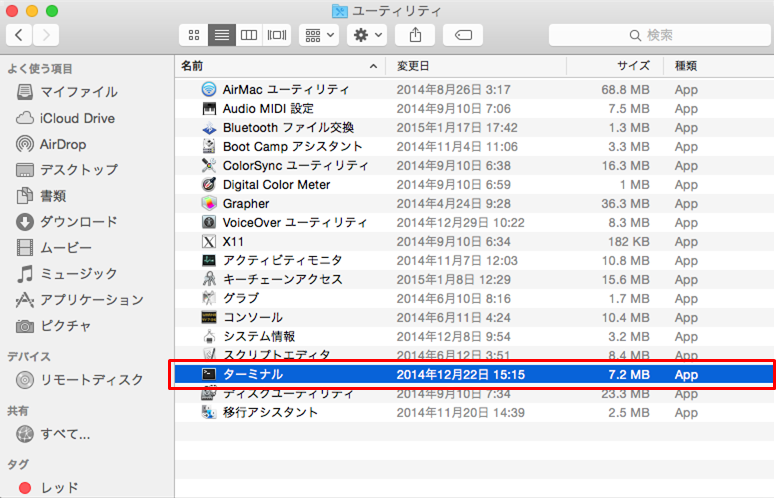This screenshot has height=498, width=776.
Task: Click the 182 KB size cell
Action: 629,242
